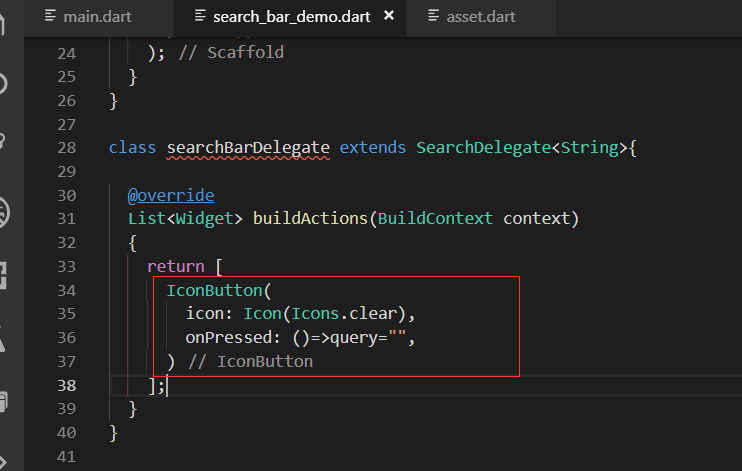Select line number 31 in gutter
The image size is (742, 471).
pyautogui.click(x=66, y=219)
